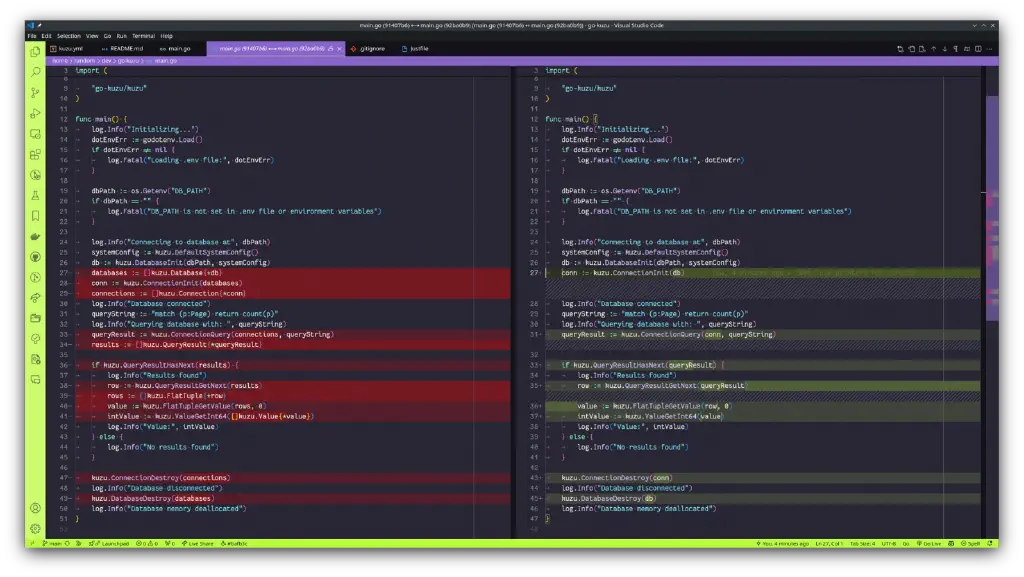
Task: Toggle whitespace trimming pilcrow icon
Action: [955, 49]
